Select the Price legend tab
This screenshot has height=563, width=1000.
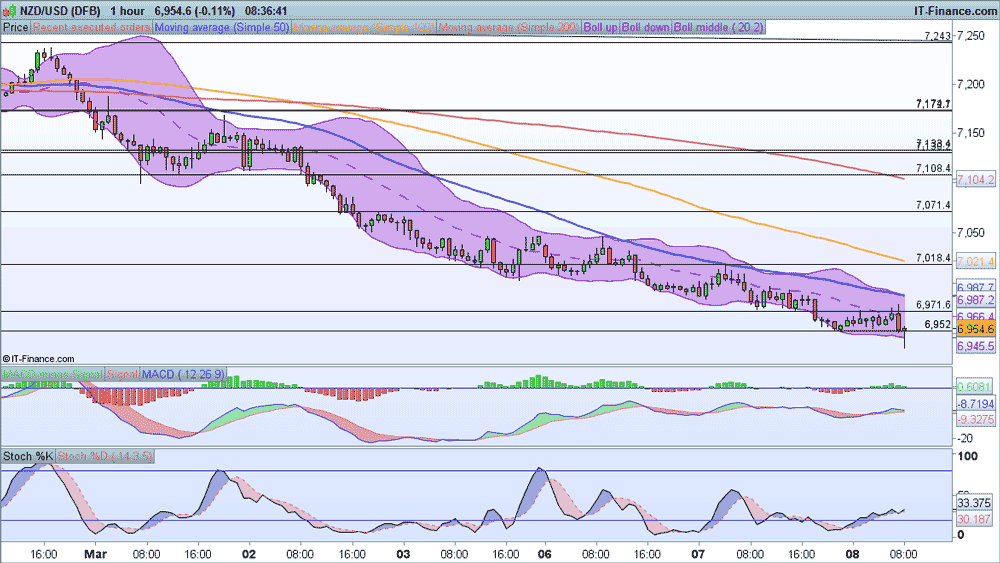point(16,27)
